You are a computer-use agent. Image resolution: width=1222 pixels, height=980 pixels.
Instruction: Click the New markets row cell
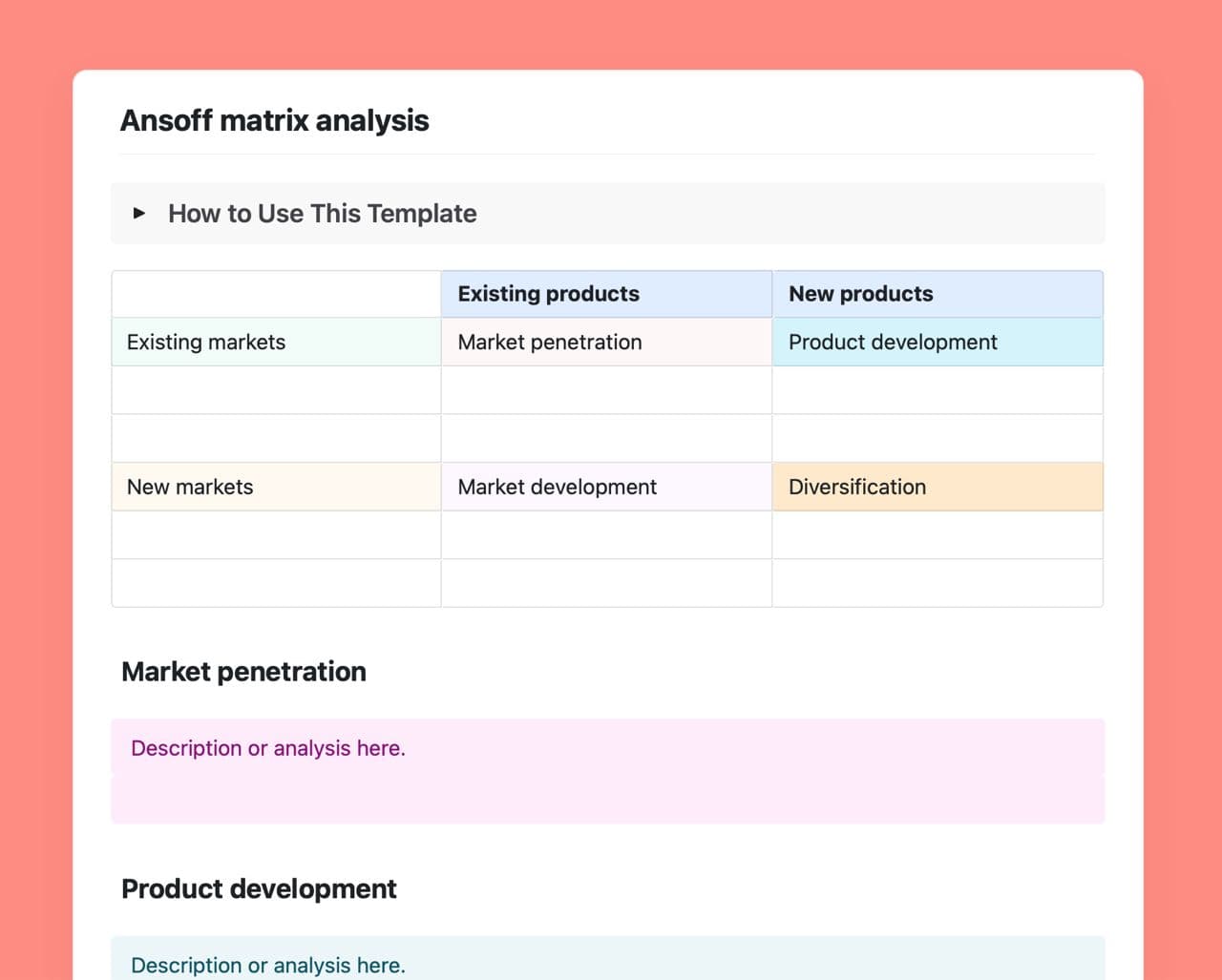(x=276, y=487)
